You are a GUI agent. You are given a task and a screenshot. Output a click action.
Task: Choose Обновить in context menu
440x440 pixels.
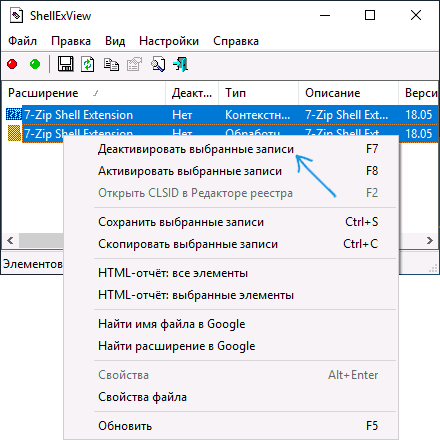coord(231,426)
